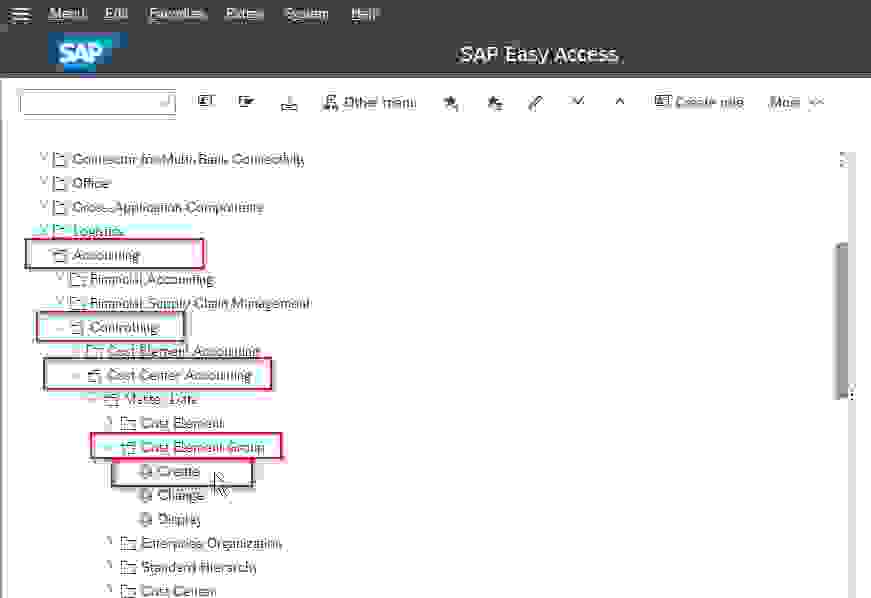Open the hamburger menu icon top left
This screenshot has height=598, width=871.
pos(20,14)
